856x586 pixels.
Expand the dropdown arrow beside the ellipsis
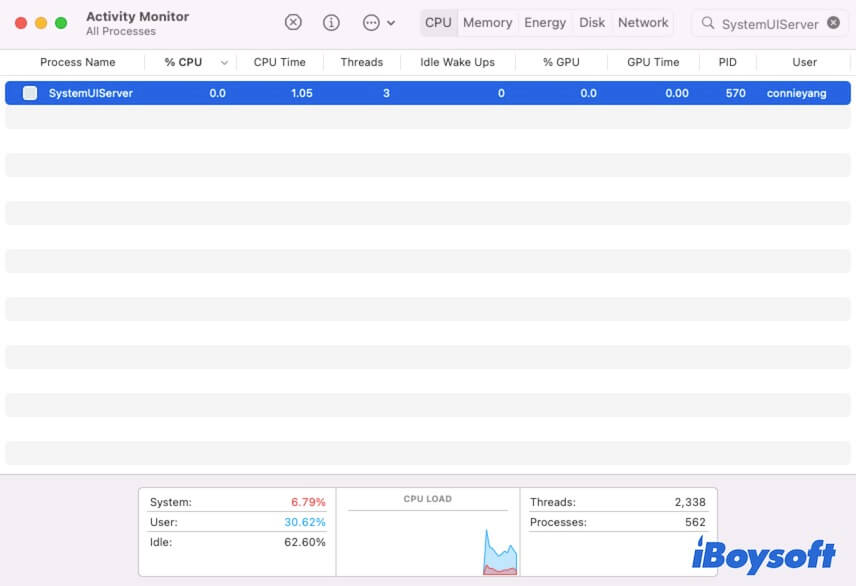tap(391, 23)
